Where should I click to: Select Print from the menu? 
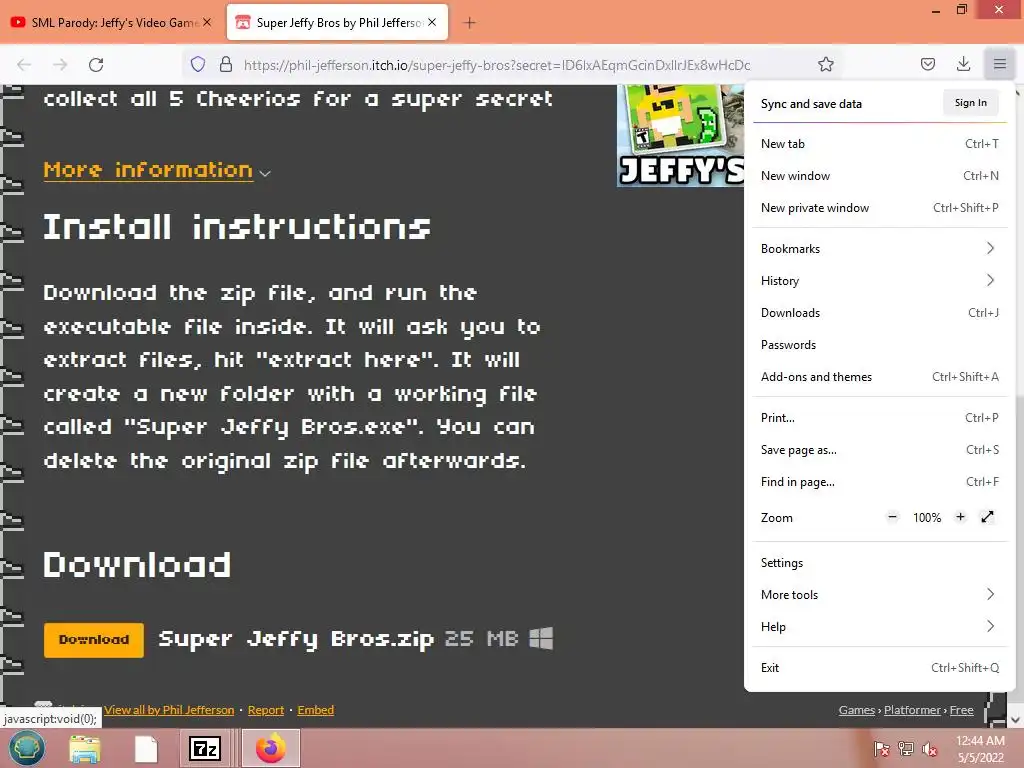(878, 417)
